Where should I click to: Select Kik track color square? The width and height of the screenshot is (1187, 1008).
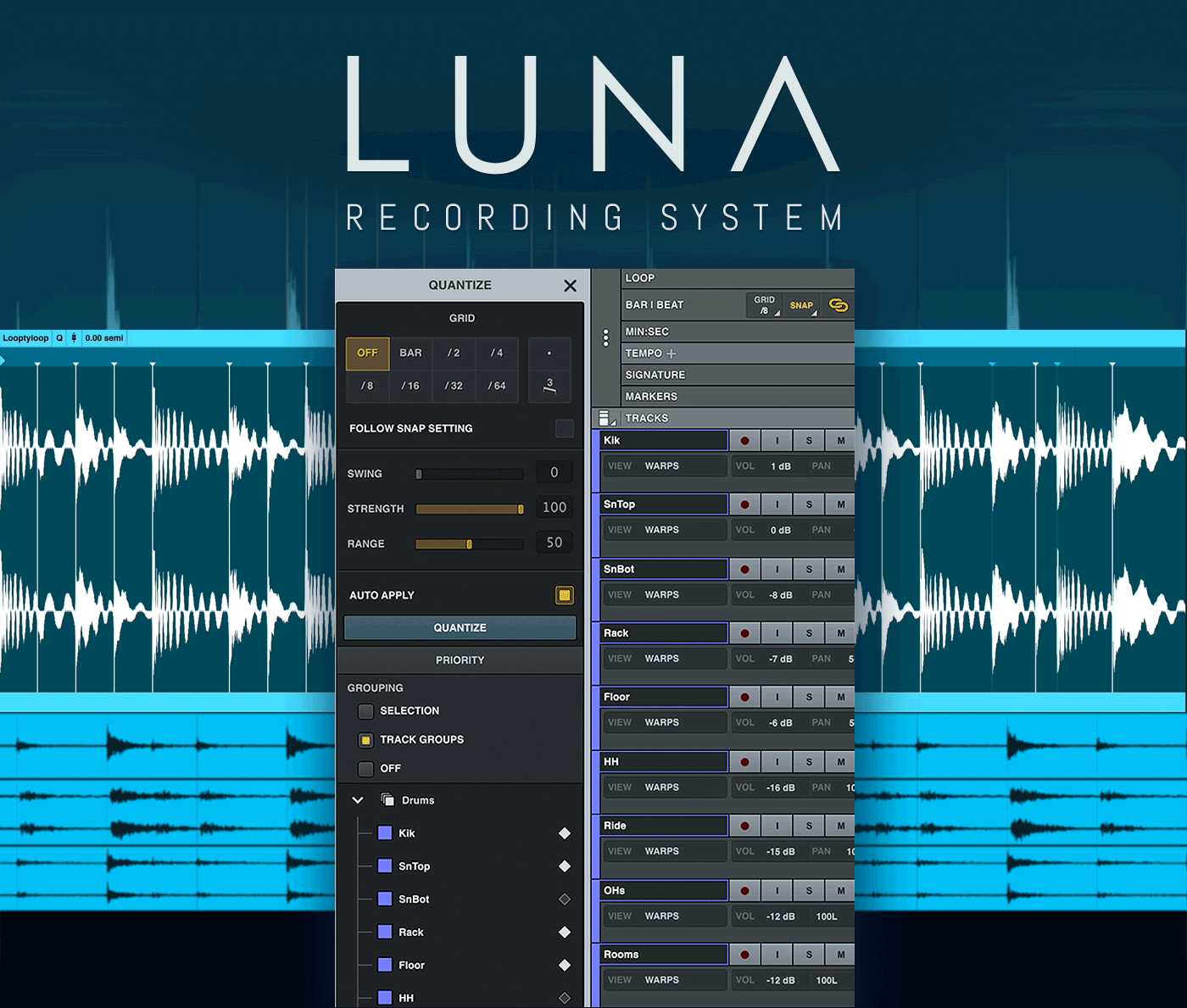385,833
